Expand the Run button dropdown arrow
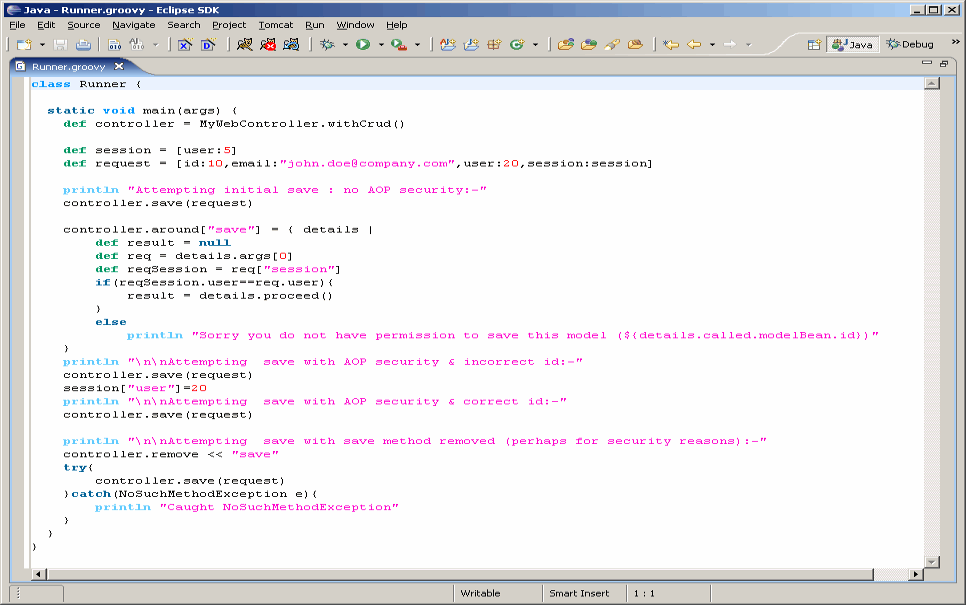The image size is (966, 605). 381,45
